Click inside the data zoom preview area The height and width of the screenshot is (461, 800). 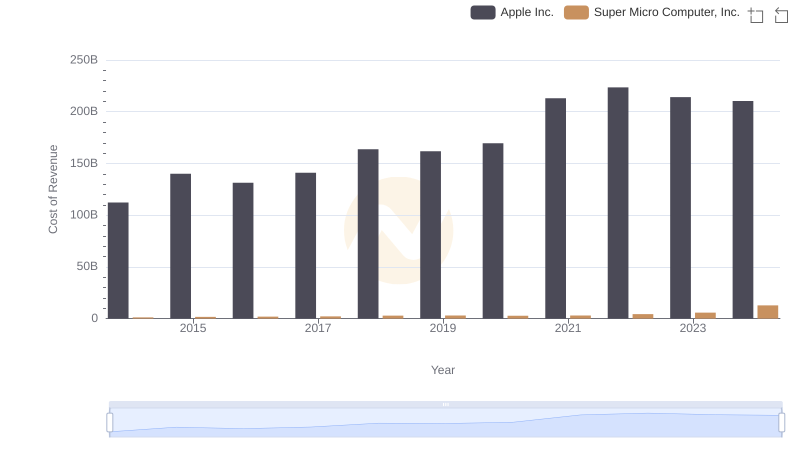pos(445,423)
